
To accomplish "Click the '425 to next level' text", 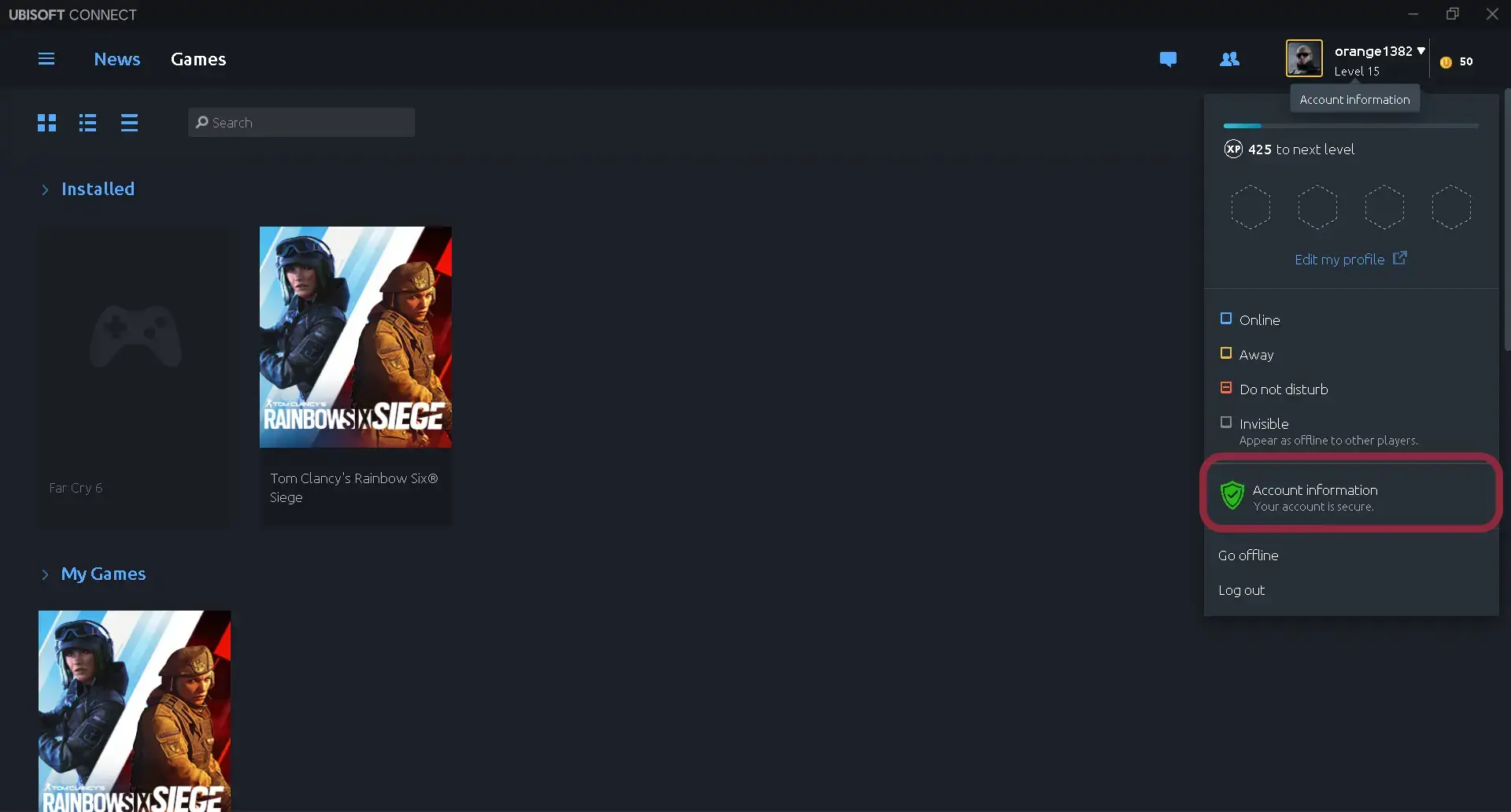I will (x=1301, y=149).
